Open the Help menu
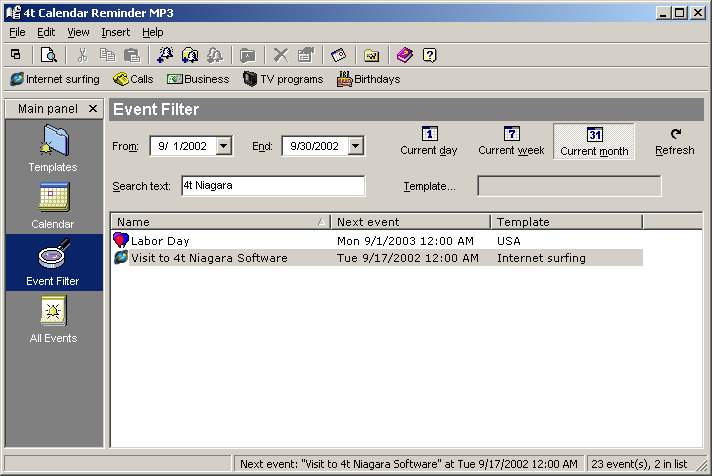712x476 pixels. click(153, 32)
